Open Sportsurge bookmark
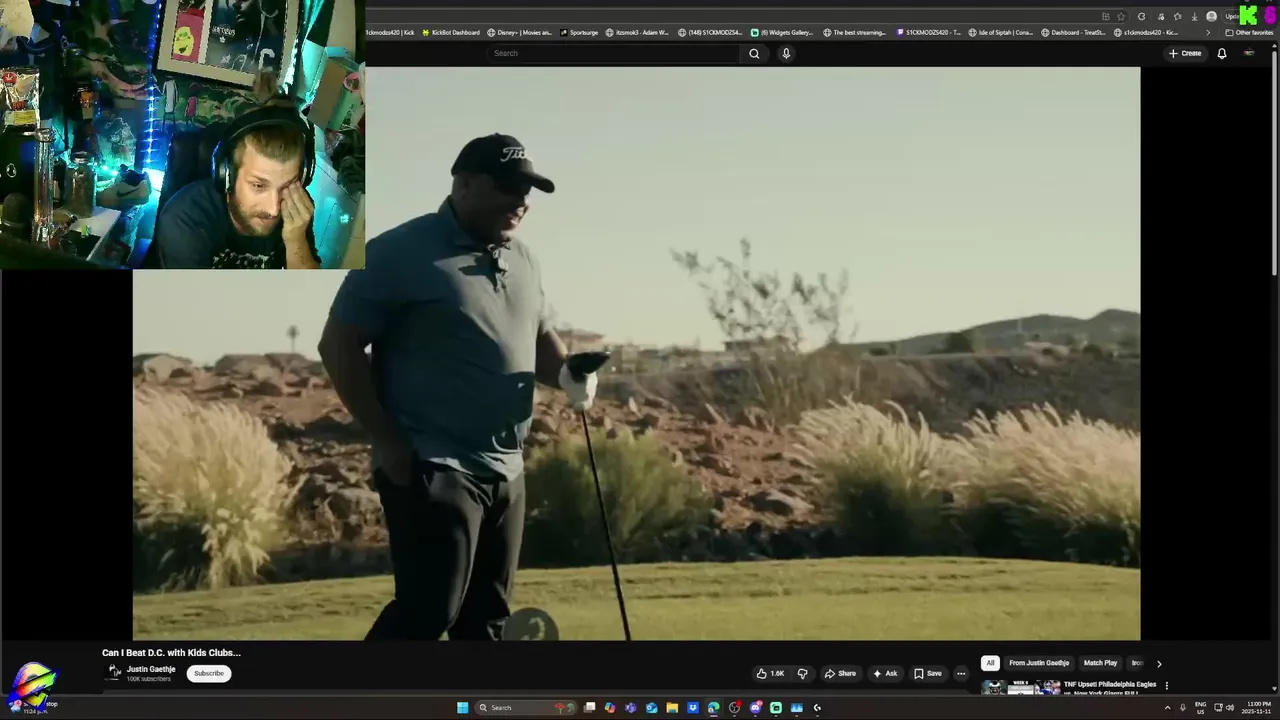Viewport: 1280px width, 720px height. (x=579, y=32)
